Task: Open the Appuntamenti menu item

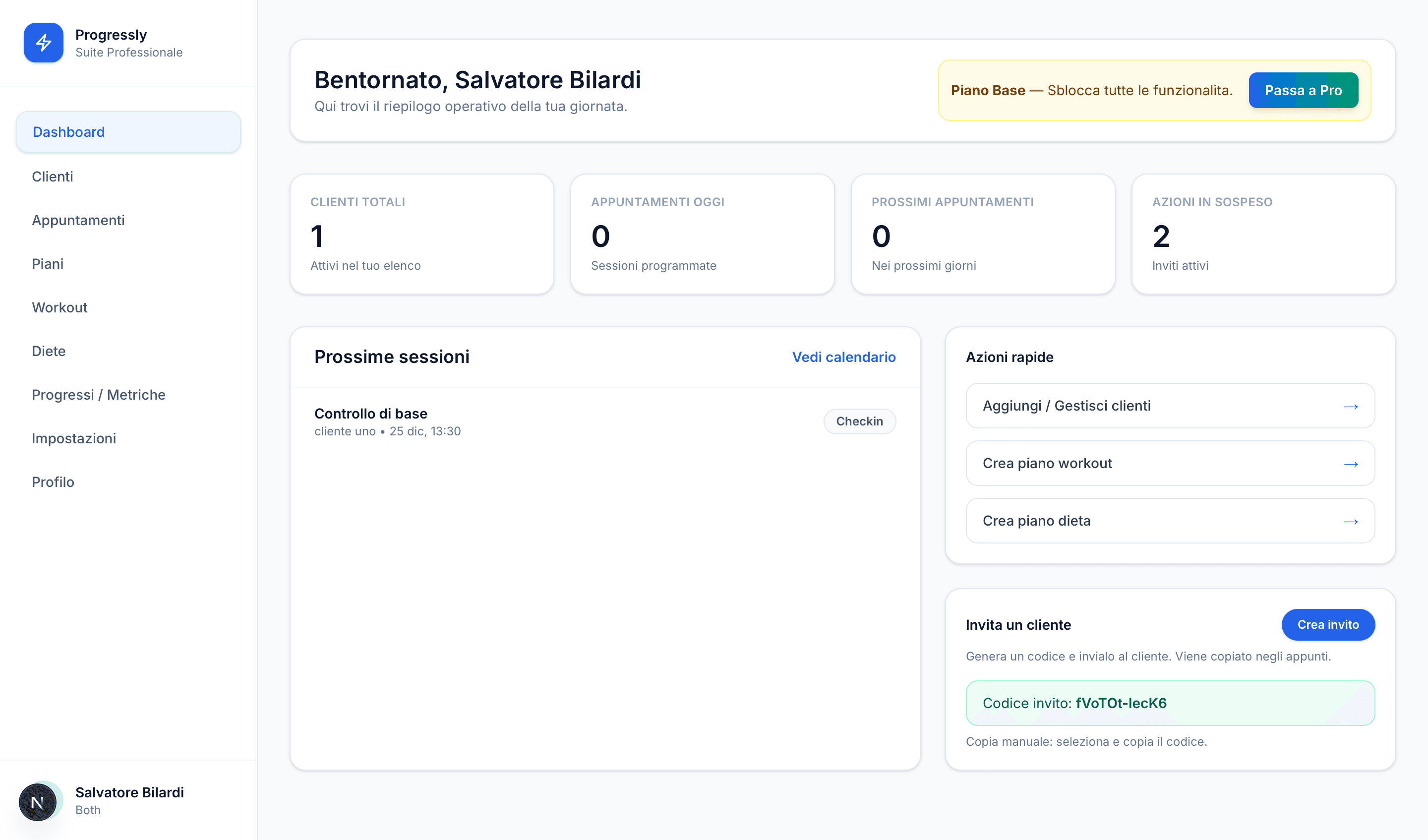Action: (x=78, y=220)
